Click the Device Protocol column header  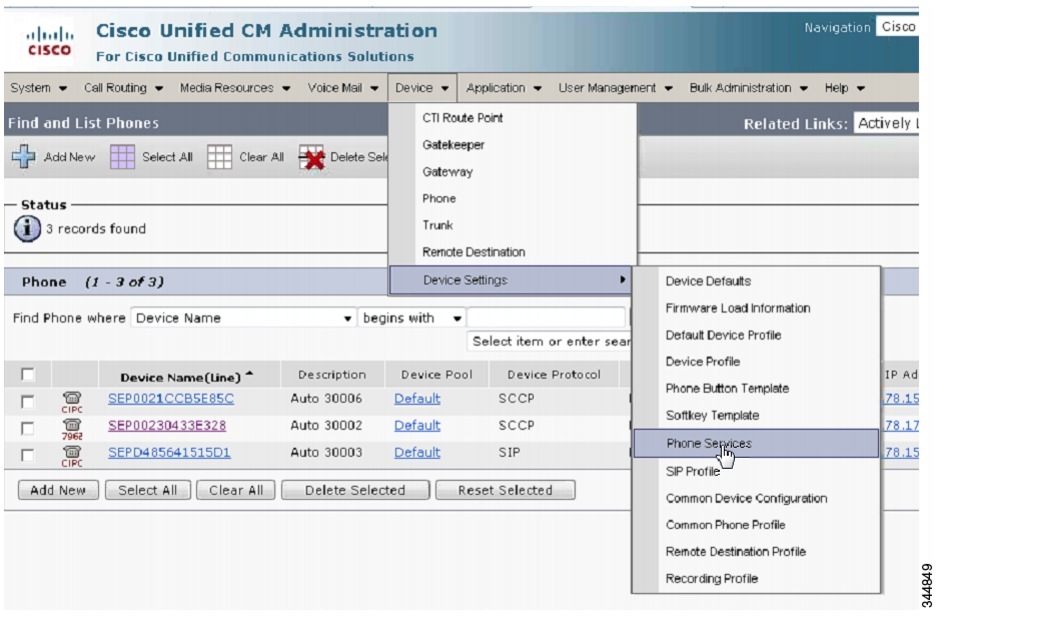click(x=554, y=374)
